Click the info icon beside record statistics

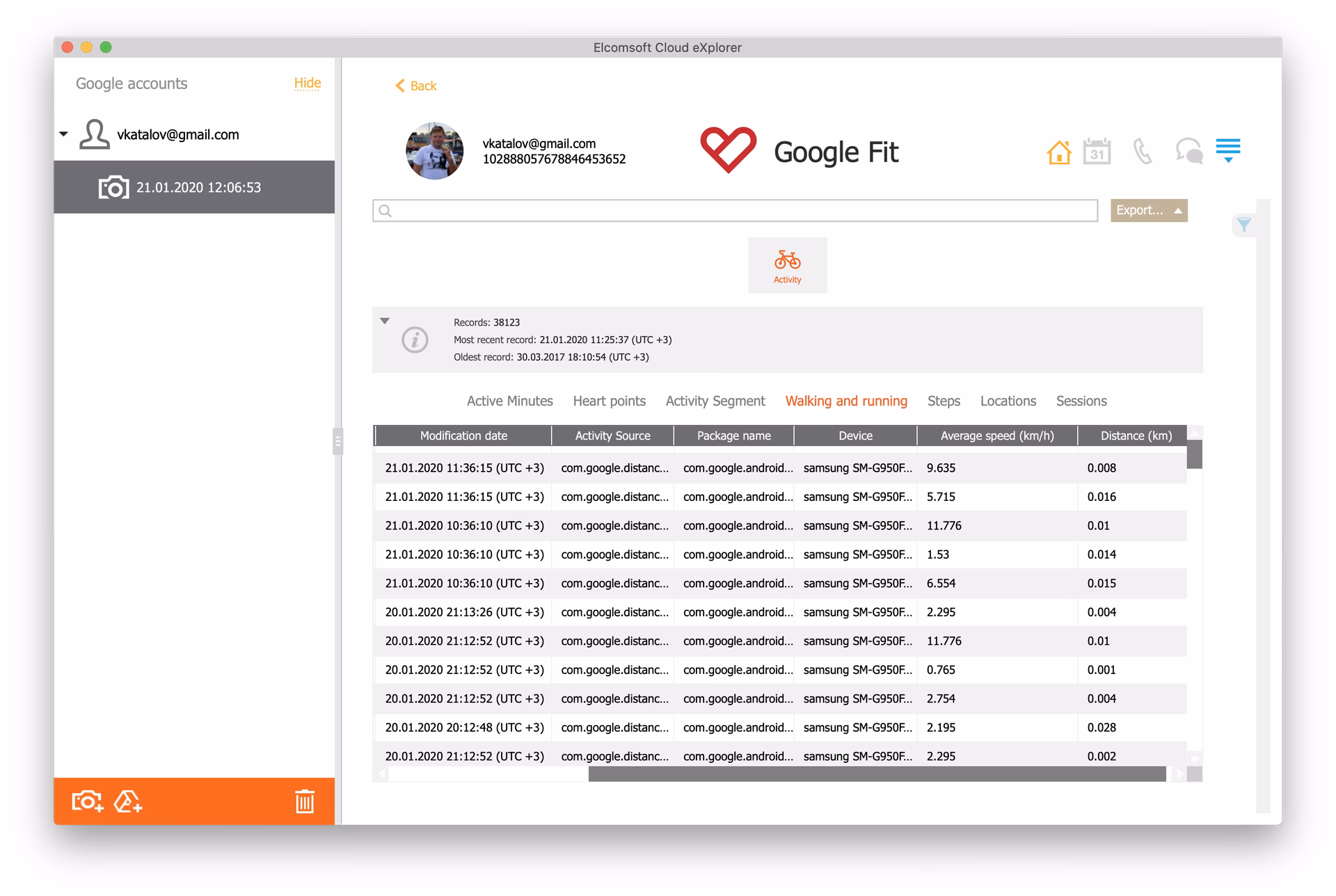coord(415,340)
